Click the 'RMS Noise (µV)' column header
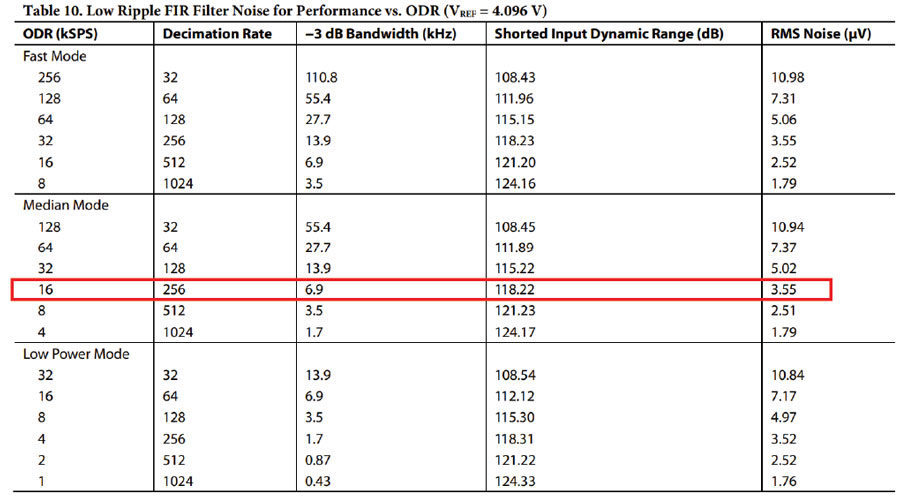Screen dimensions: 900x497 (x=821, y=34)
